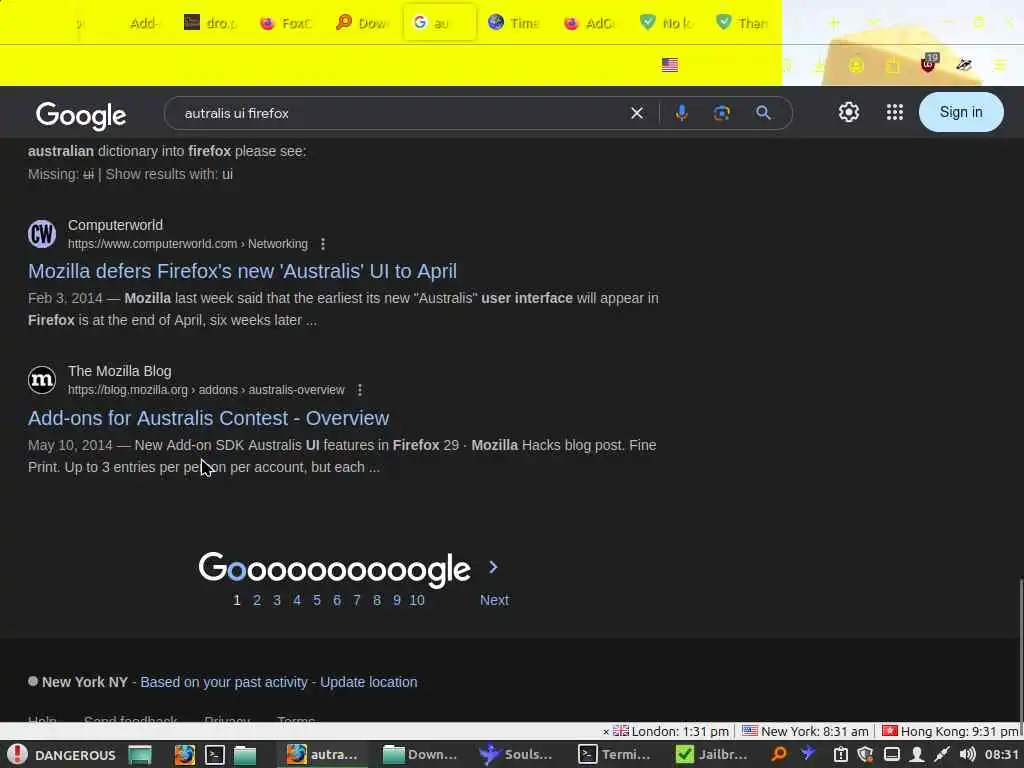Click the Google logo in header
1024x768 pixels.
pos(81,115)
